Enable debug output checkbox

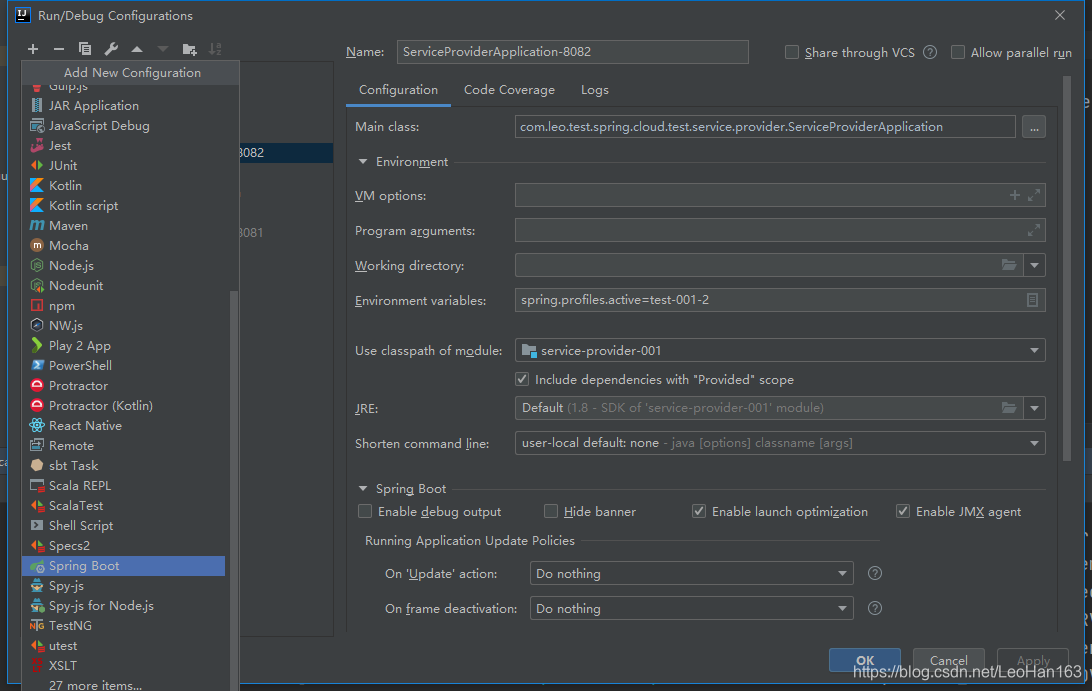(x=365, y=511)
